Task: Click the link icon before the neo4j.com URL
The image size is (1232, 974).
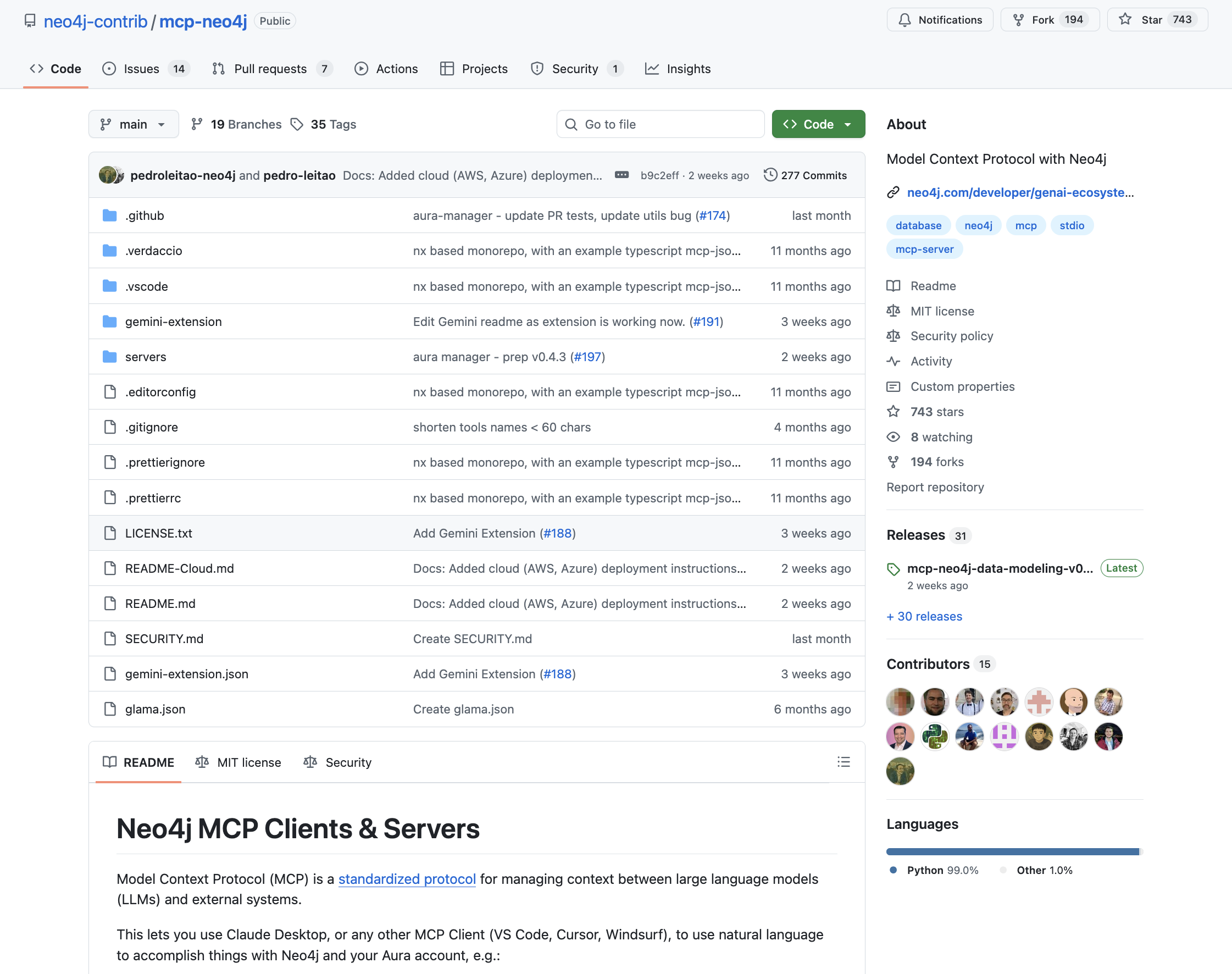Action: click(893, 193)
